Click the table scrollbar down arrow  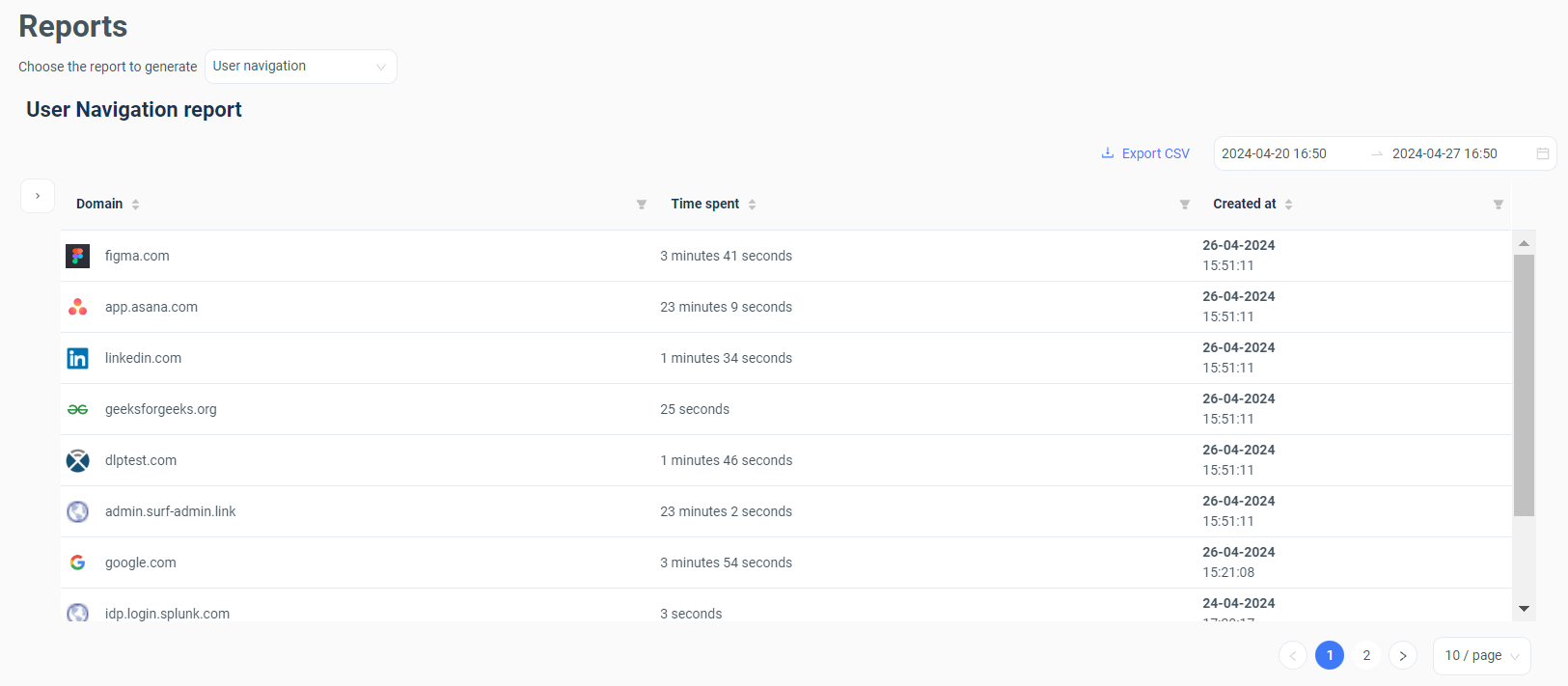1525,609
